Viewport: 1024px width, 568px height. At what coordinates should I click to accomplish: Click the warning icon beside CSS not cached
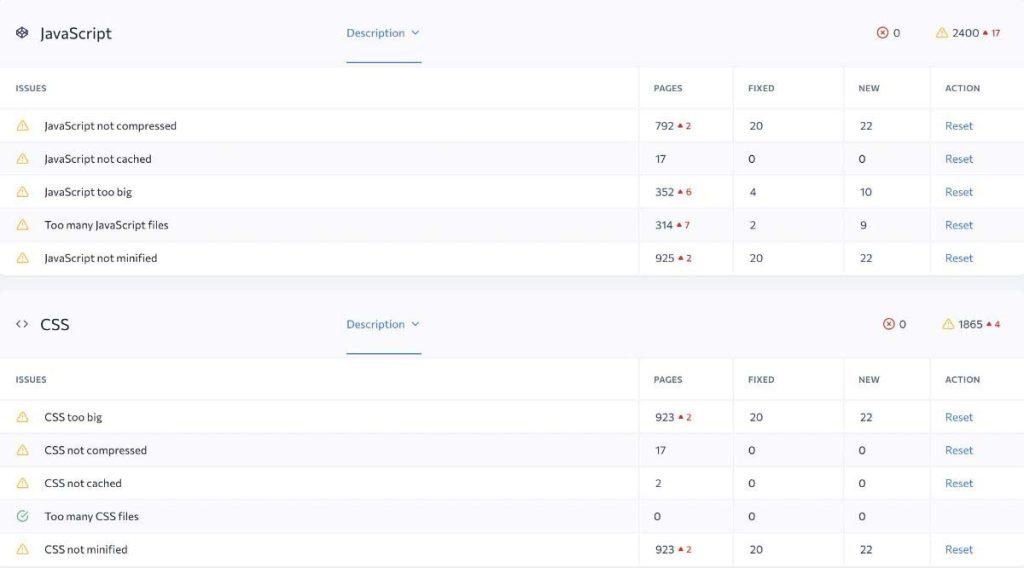pos(22,483)
